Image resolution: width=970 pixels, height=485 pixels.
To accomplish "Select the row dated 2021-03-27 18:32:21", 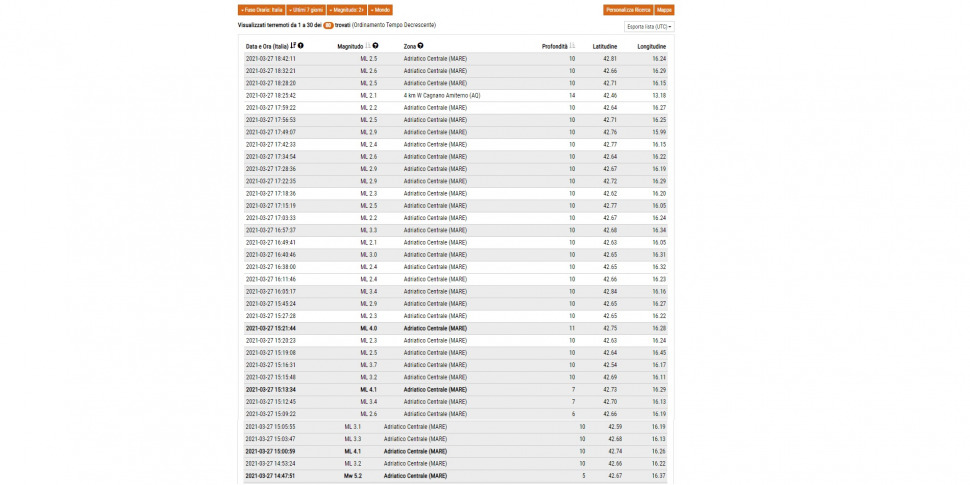I will point(455,71).
